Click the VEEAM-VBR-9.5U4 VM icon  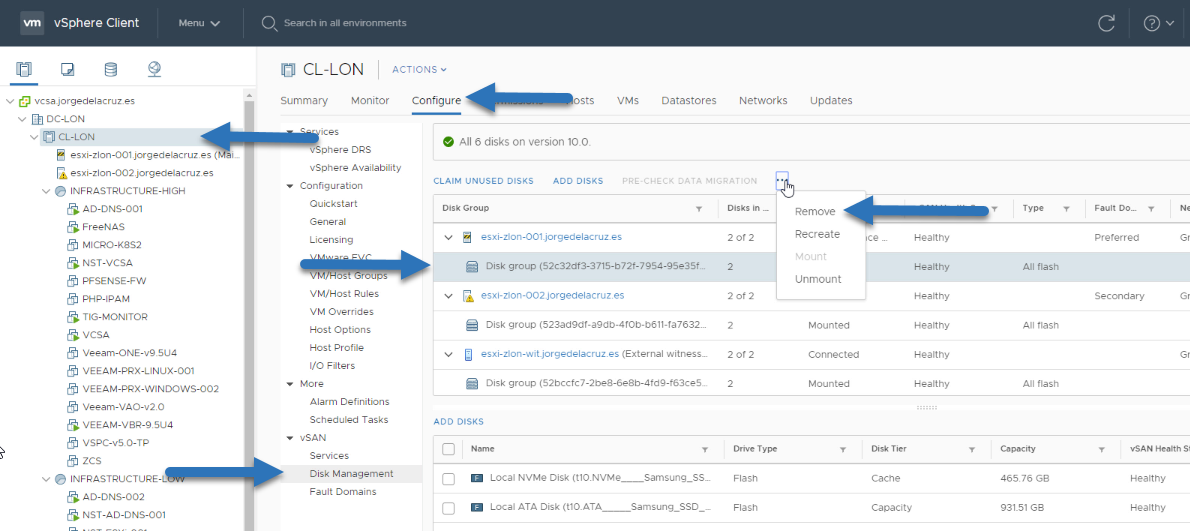click(x=74, y=425)
